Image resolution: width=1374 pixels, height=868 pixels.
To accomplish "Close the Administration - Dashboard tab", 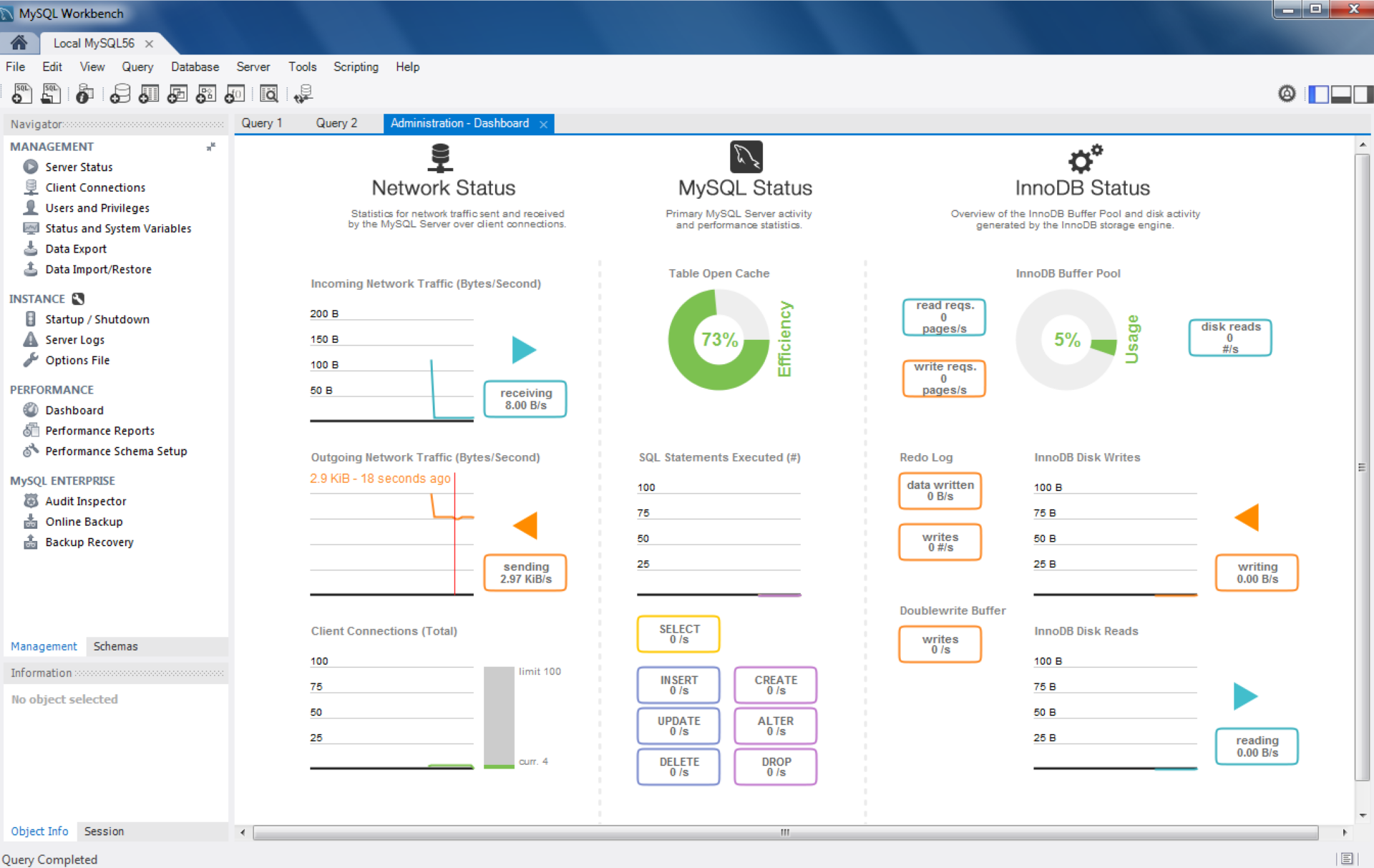I will pyautogui.click(x=544, y=124).
